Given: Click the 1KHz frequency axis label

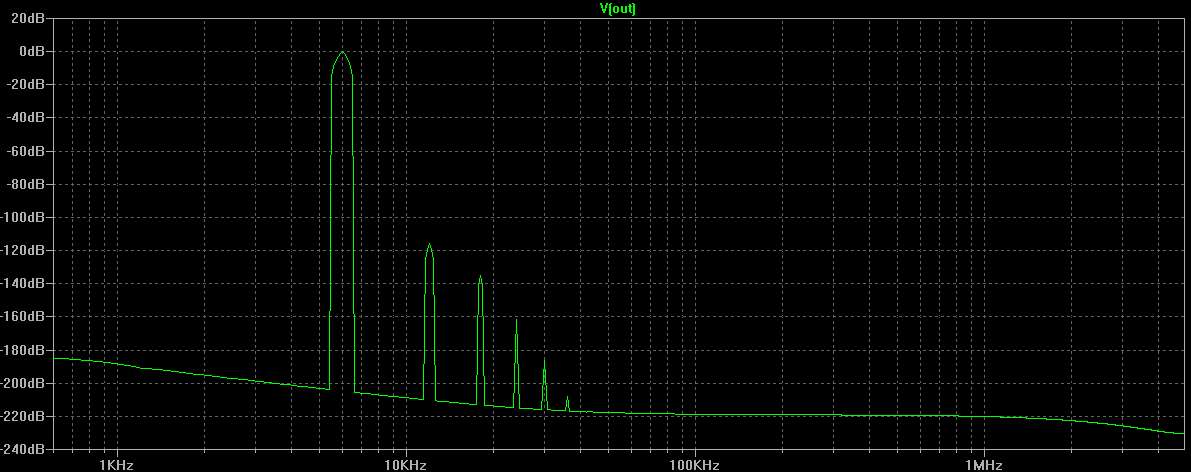Looking at the screenshot, I should point(117,465).
